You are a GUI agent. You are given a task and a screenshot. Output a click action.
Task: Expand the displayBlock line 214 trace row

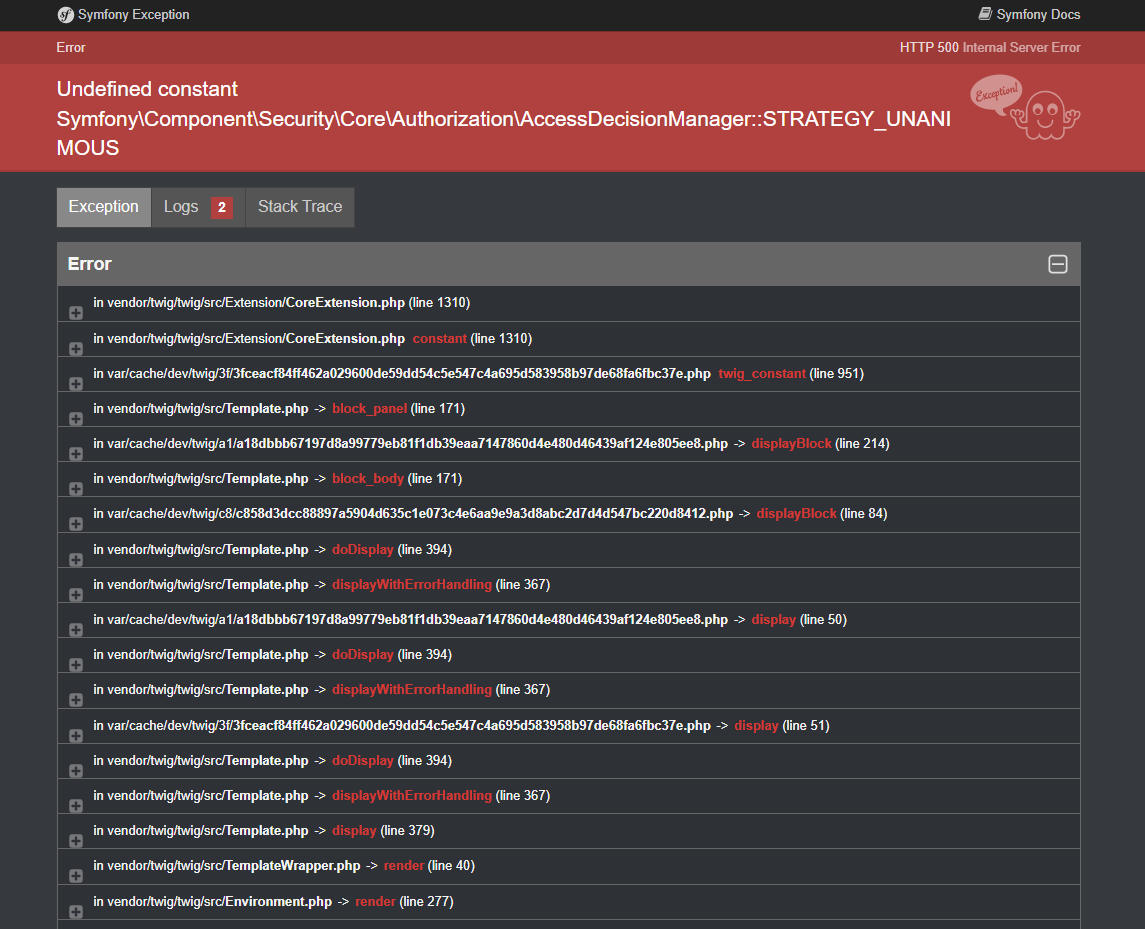[76, 454]
